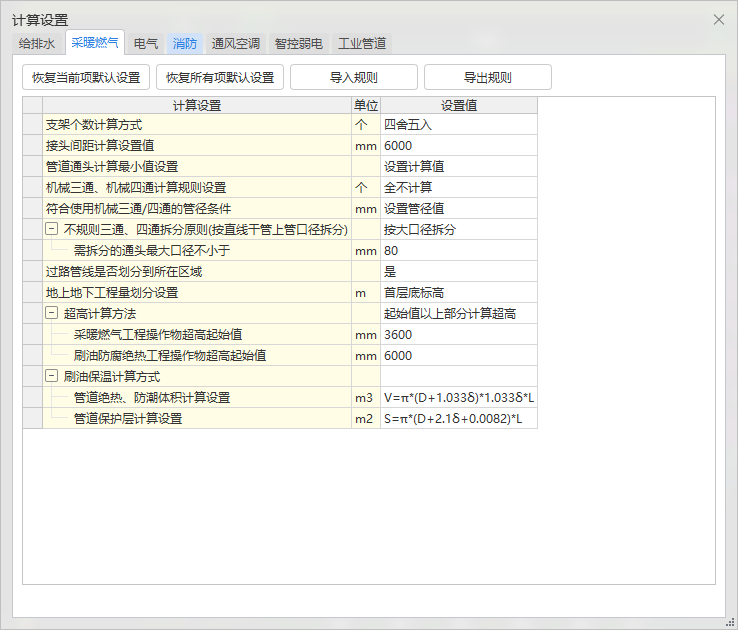Click the 导出规则 button

tap(487, 77)
